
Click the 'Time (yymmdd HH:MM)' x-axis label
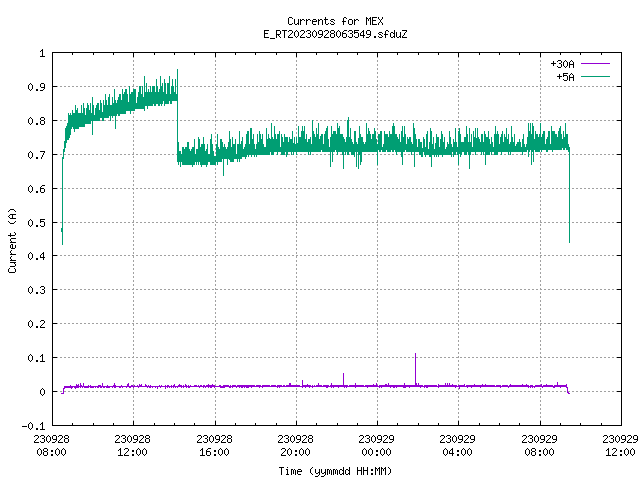pyautogui.click(x=335, y=471)
